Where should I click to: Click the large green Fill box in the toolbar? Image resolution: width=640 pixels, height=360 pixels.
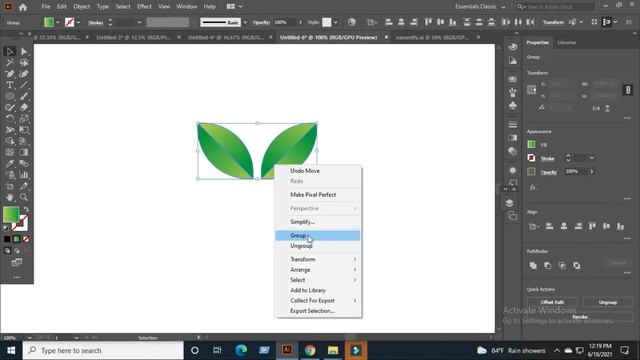click(11, 214)
